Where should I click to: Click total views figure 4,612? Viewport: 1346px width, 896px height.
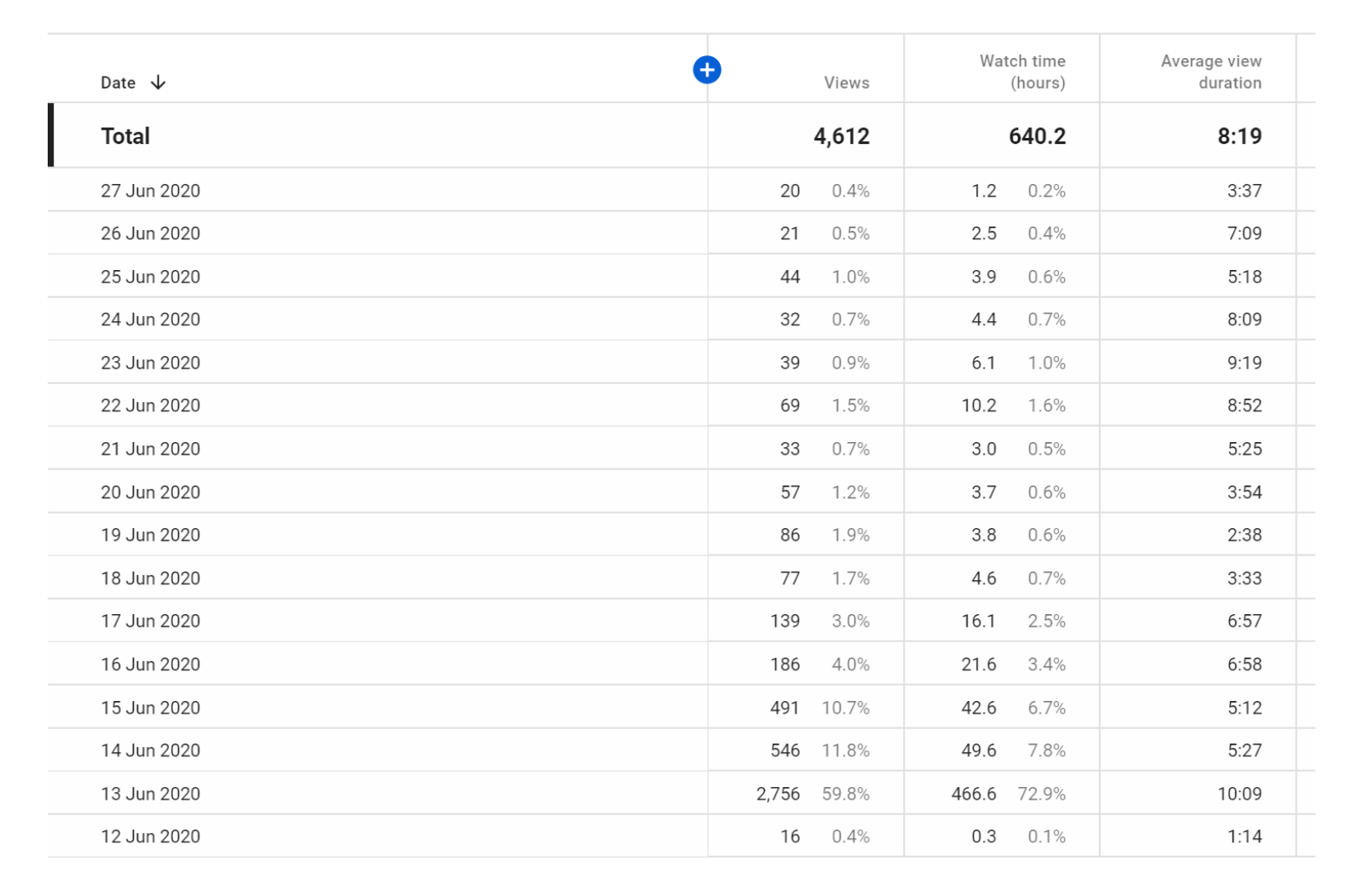point(842,136)
